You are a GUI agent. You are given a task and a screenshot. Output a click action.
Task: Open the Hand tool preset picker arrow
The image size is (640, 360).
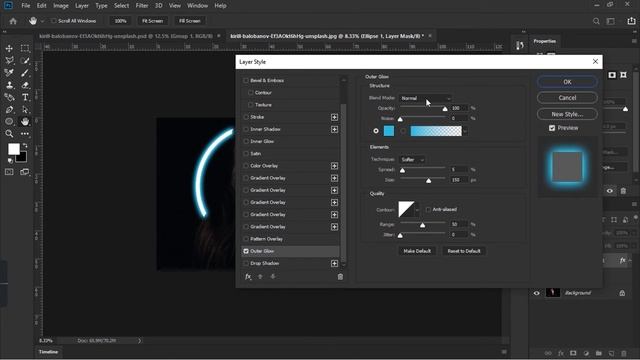click(42, 21)
